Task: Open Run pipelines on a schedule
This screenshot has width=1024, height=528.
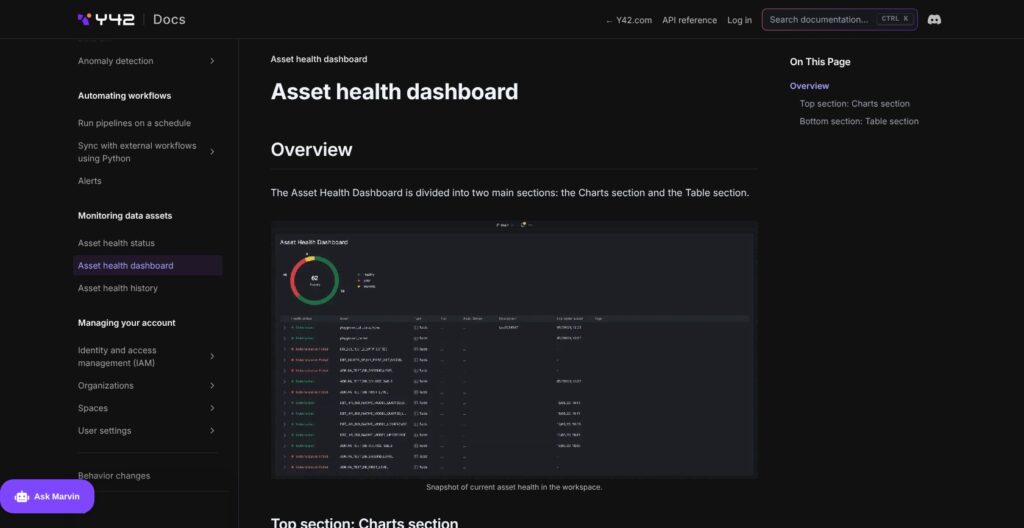Action: coord(135,123)
